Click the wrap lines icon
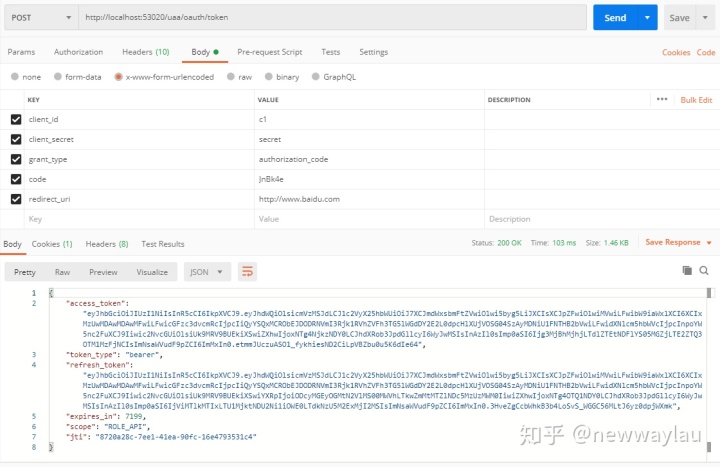720x467 pixels. (x=247, y=272)
